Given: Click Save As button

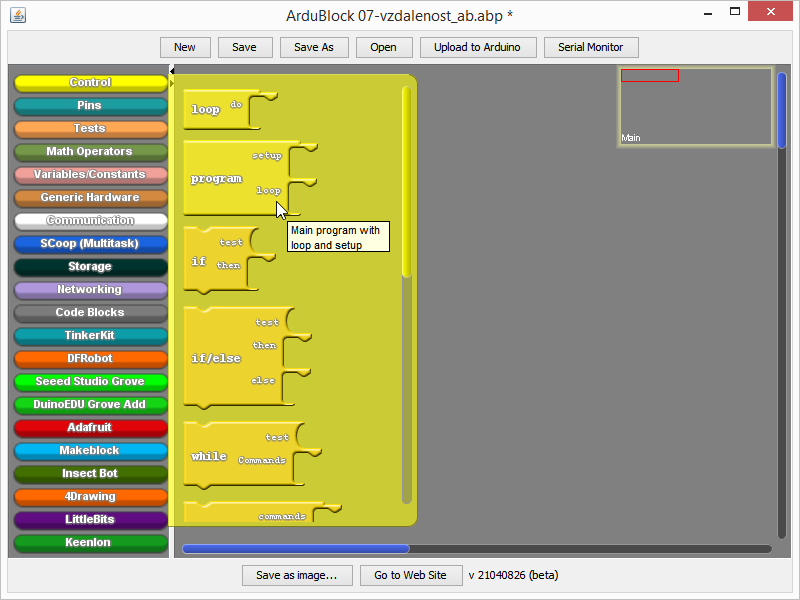Looking at the screenshot, I should tap(314, 47).
